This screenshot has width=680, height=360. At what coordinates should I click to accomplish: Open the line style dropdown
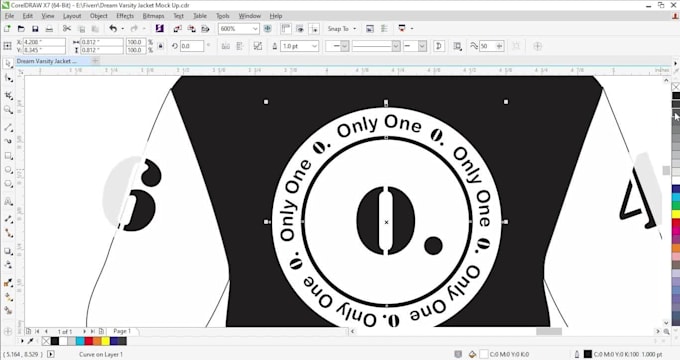396,46
